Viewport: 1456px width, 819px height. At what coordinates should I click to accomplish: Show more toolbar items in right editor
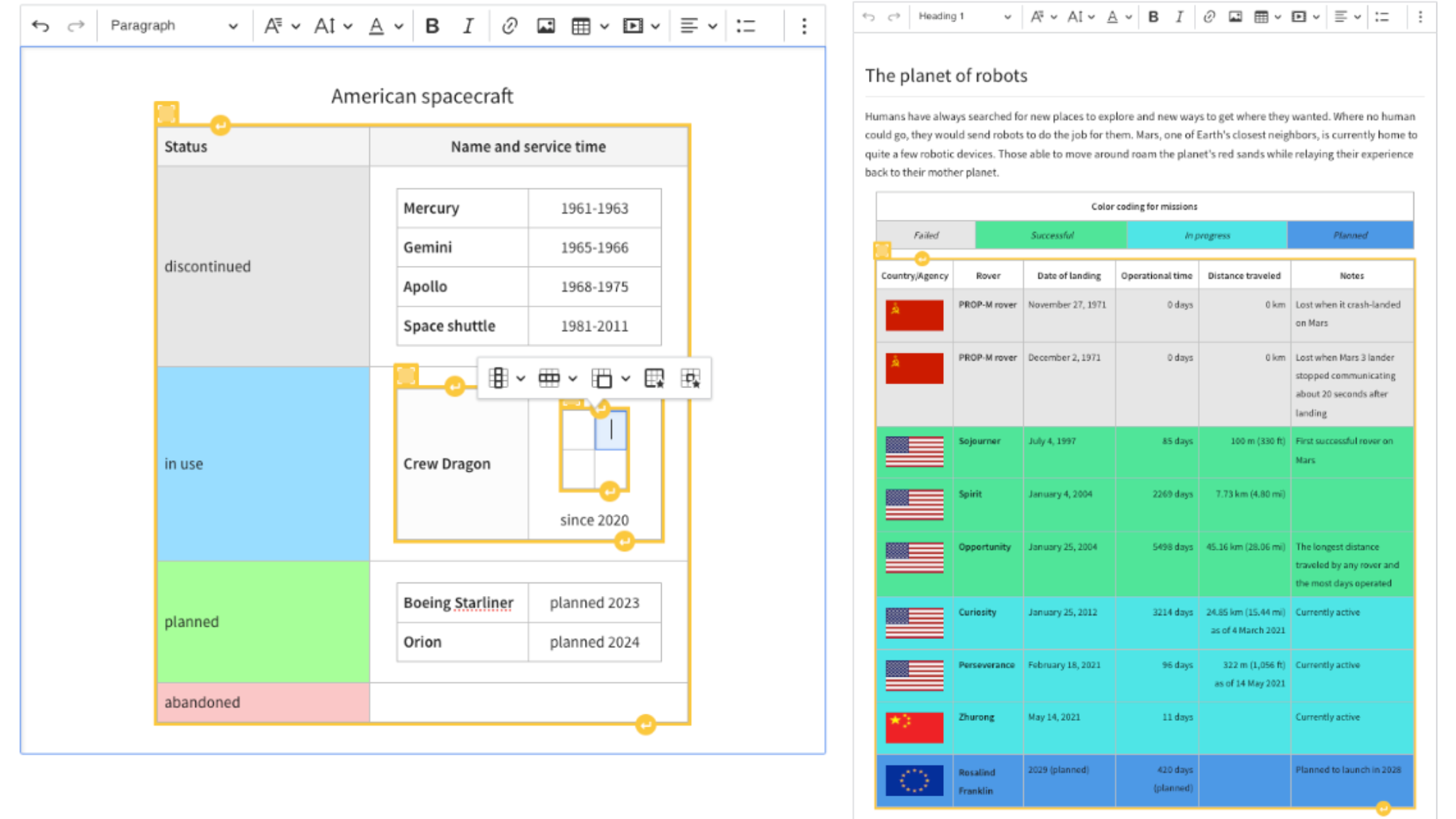pos(1420,17)
